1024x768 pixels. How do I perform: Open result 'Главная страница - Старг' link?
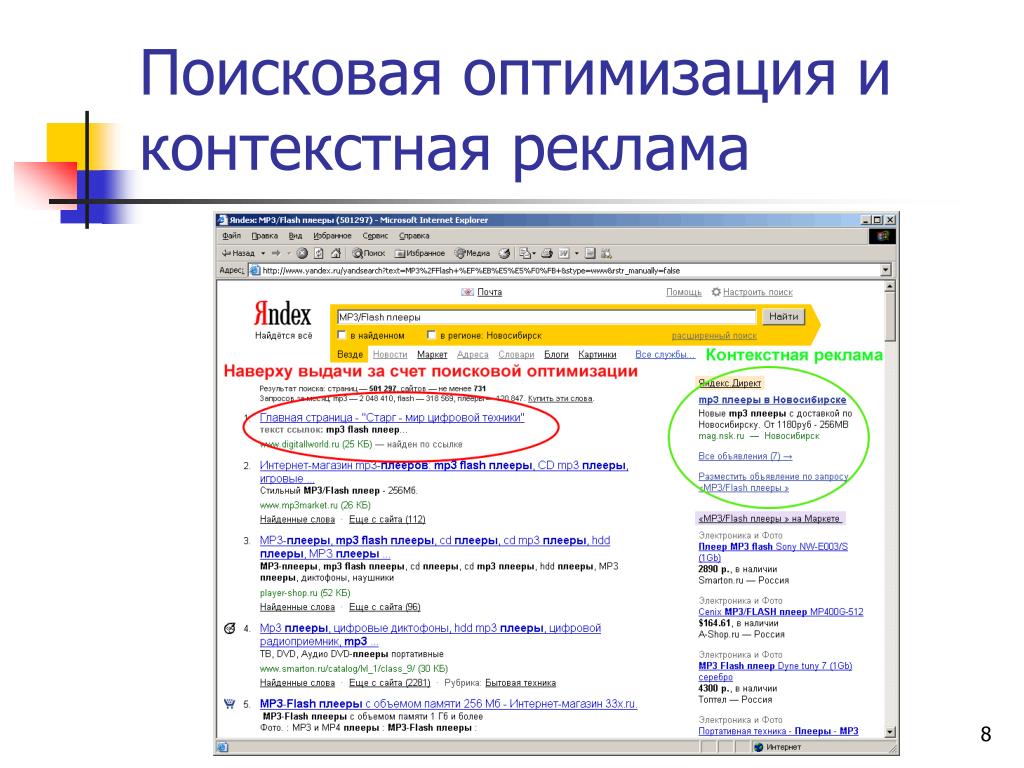392,417
